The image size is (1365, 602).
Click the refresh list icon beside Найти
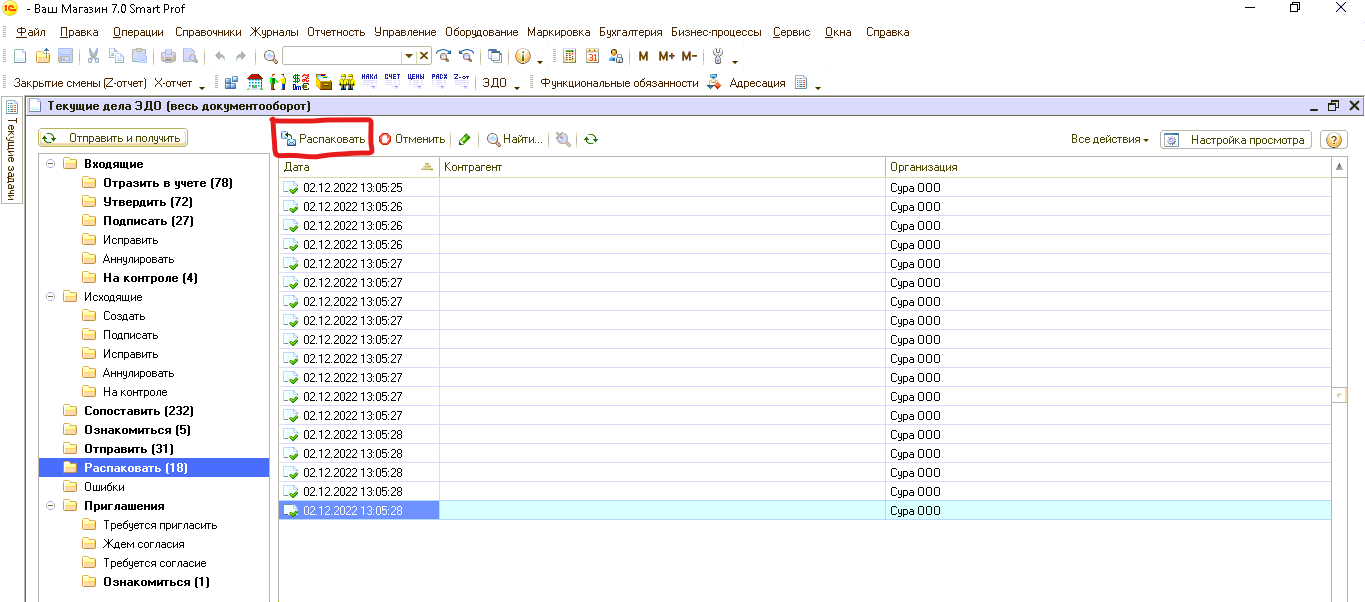coord(591,140)
